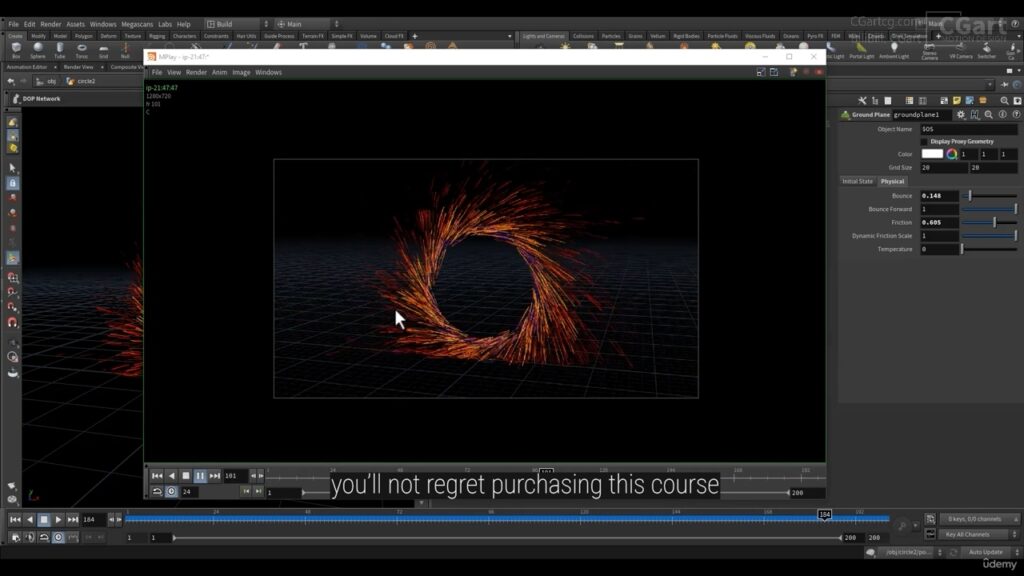Select the Sphere shelf tool
This screenshot has height=576, width=1024.
38,50
